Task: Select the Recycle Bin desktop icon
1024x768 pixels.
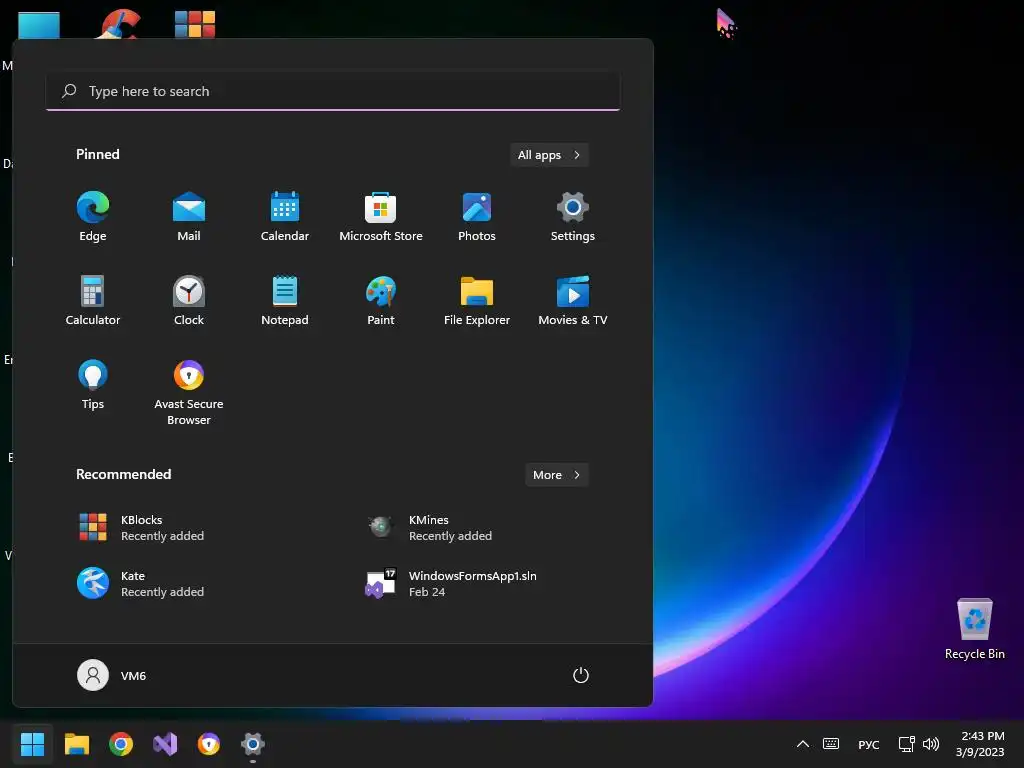Action: pyautogui.click(x=974, y=628)
